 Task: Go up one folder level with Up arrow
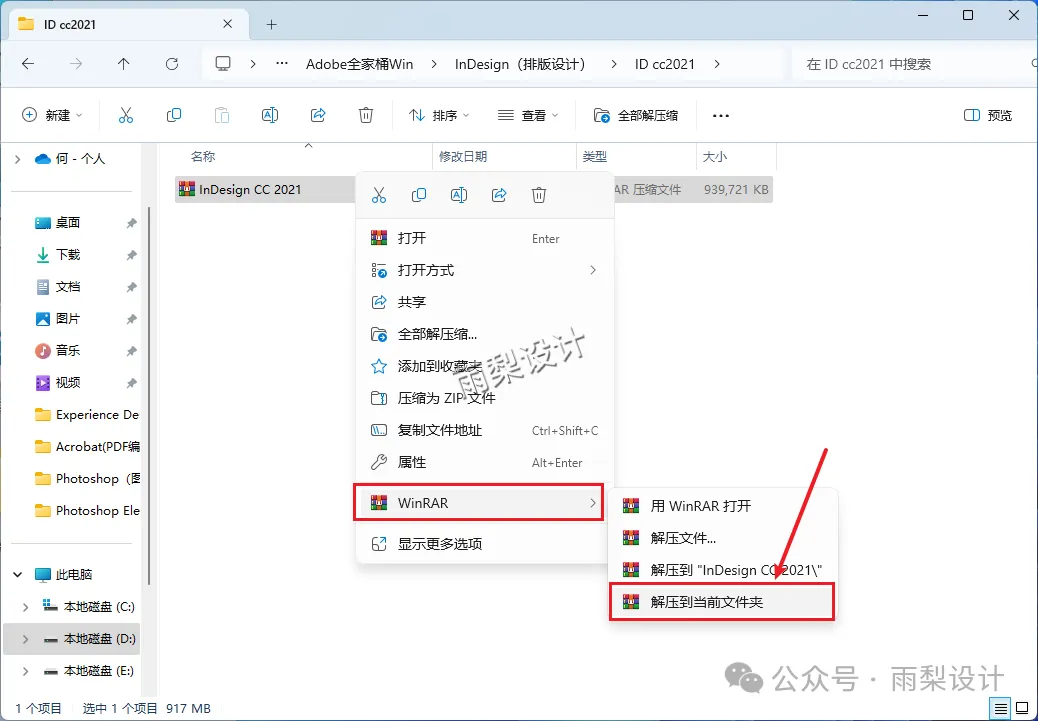tap(124, 64)
